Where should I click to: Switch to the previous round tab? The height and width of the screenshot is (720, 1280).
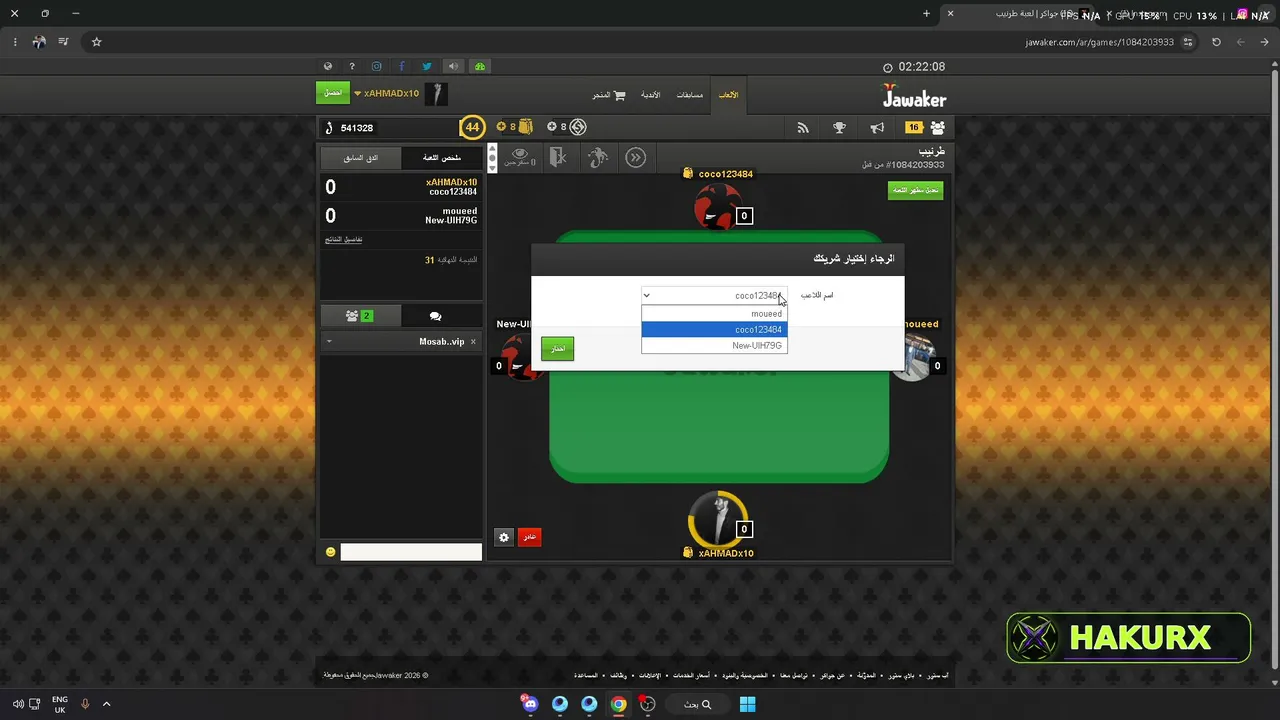pos(360,158)
